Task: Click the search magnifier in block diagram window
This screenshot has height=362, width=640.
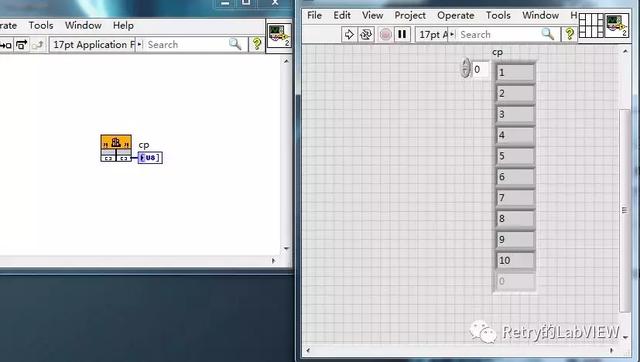Action: pos(235,44)
